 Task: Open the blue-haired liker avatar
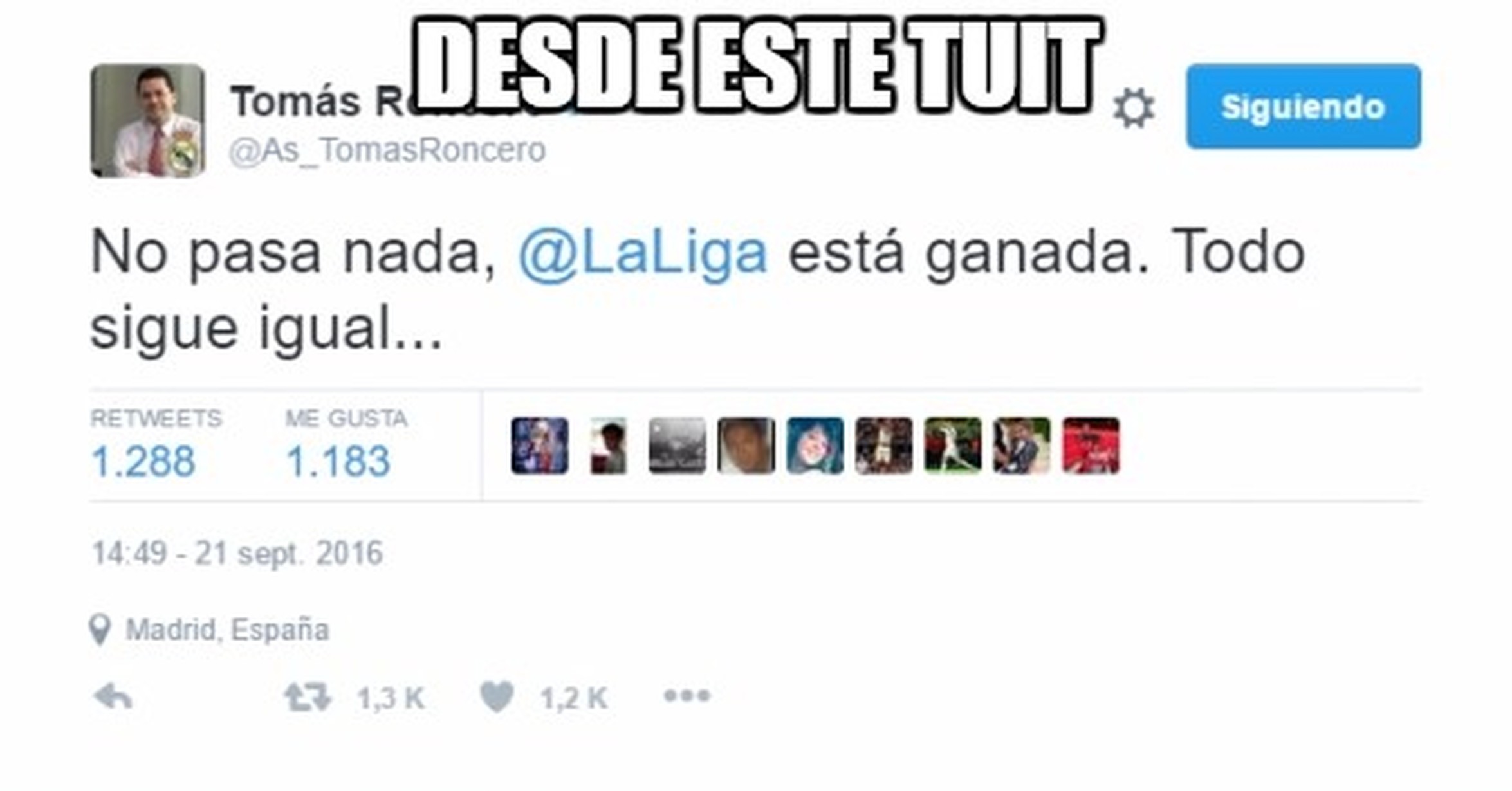815,446
